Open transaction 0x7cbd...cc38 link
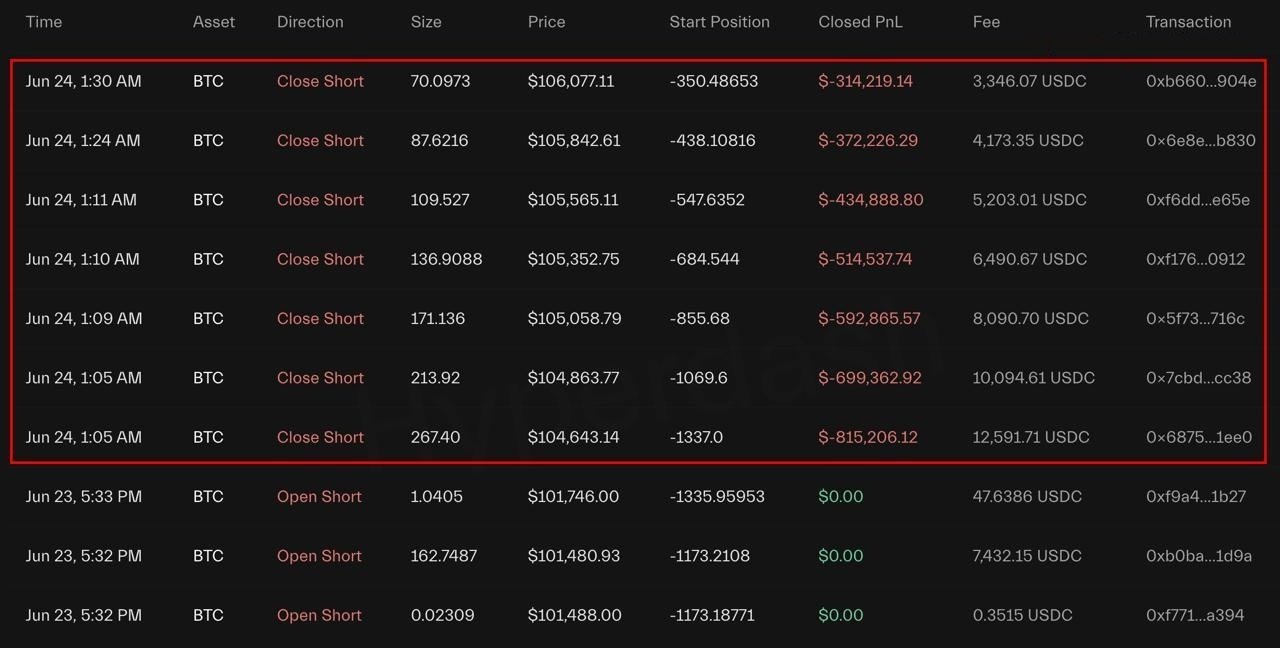This screenshot has width=1280, height=648. pyautogui.click(x=1199, y=378)
